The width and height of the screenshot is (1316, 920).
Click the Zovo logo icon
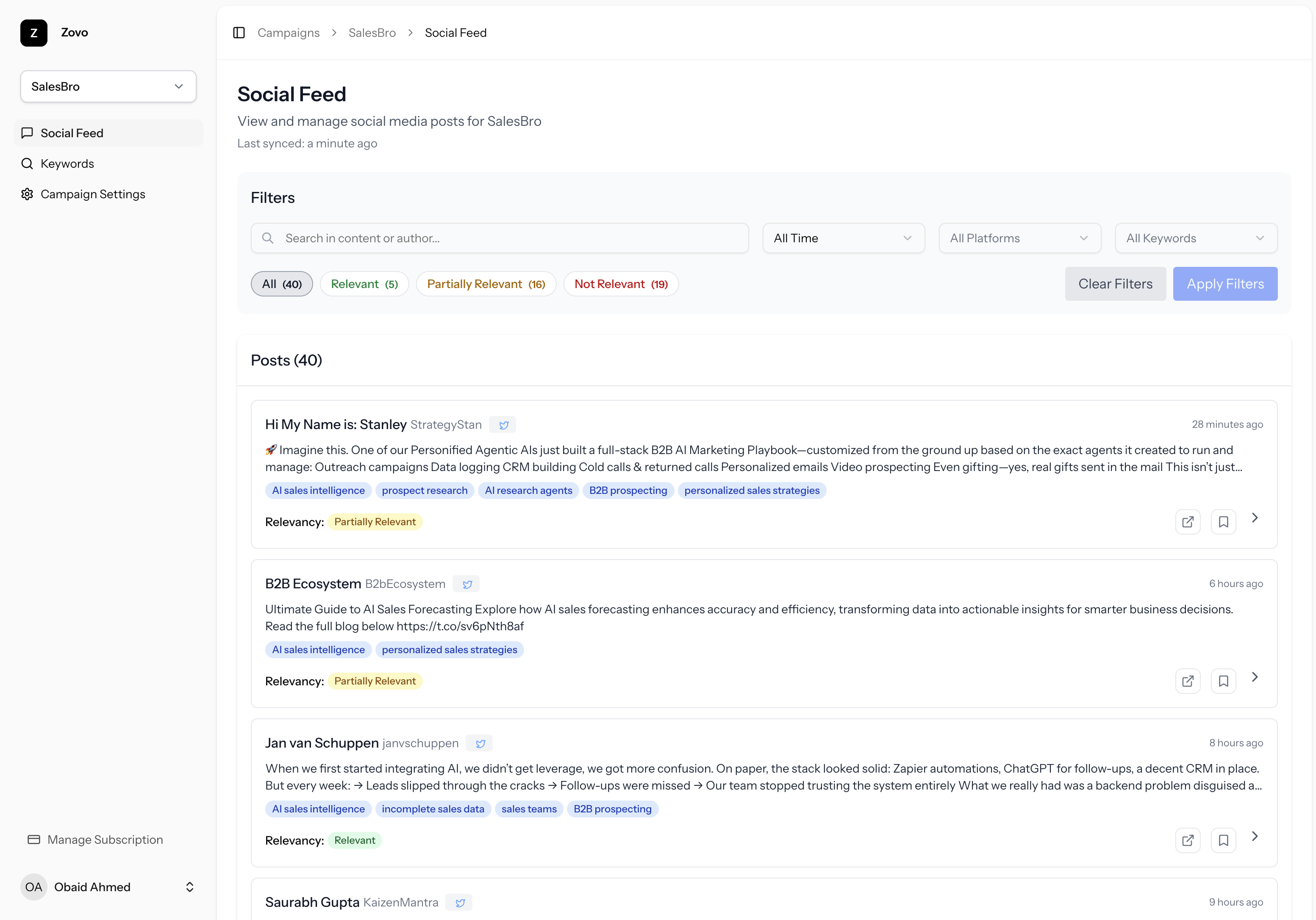point(34,33)
